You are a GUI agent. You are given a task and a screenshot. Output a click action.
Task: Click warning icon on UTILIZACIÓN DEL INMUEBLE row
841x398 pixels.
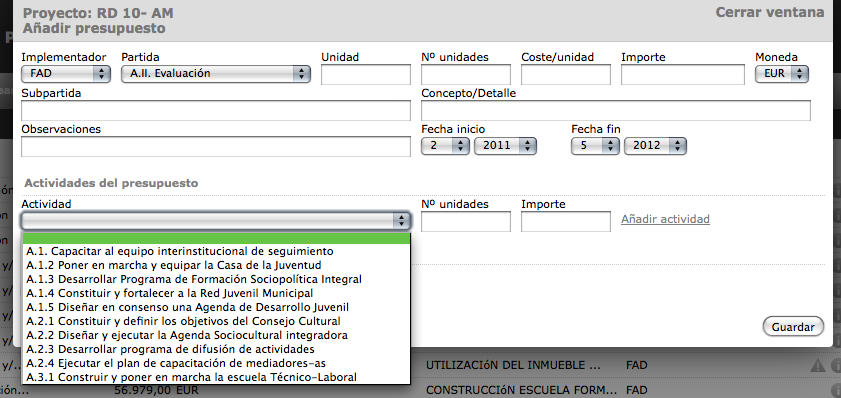coord(817,365)
